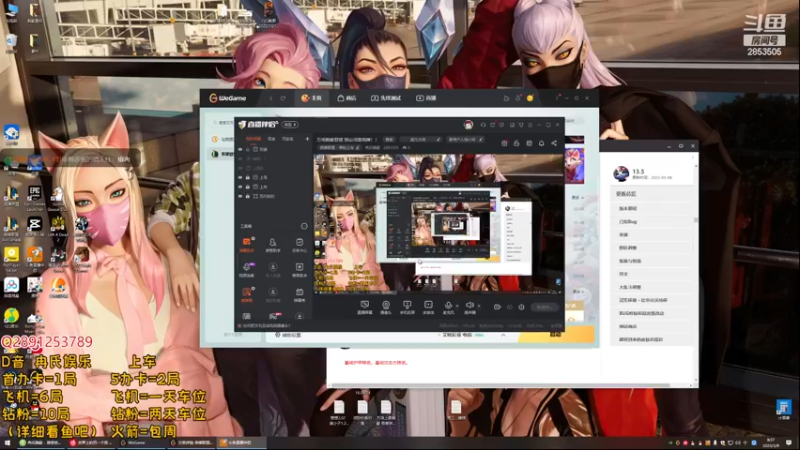Click the WeGame logo
The width and height of the screenshot is (800, 450).
[x=228, y=98]
